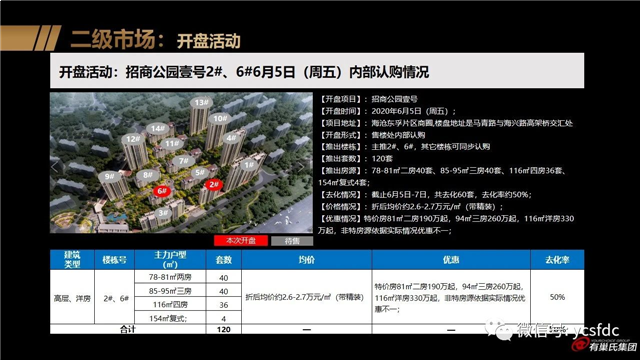Click the 12# building marker
The image size is (640, 360).
tap(133, 139)
